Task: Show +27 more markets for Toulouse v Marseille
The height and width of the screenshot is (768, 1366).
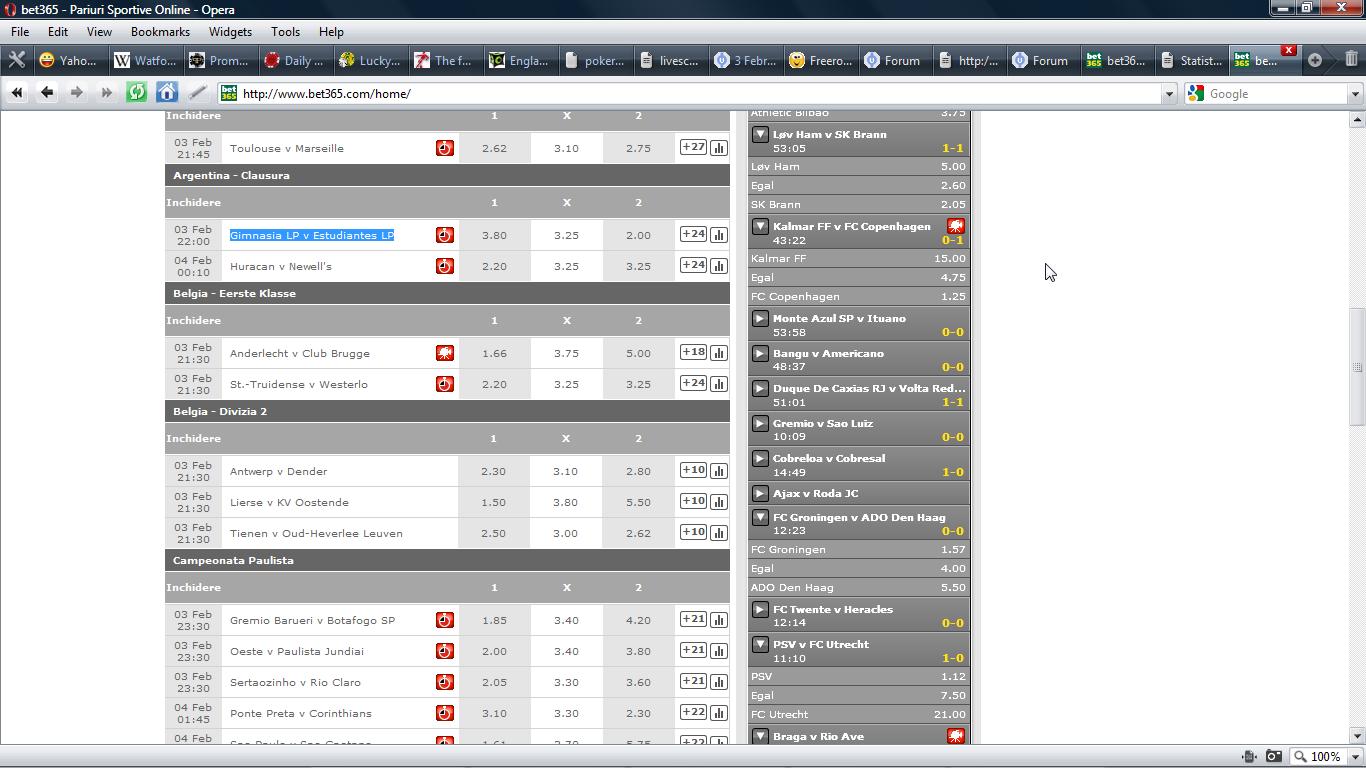Action: tap(693, 147)
